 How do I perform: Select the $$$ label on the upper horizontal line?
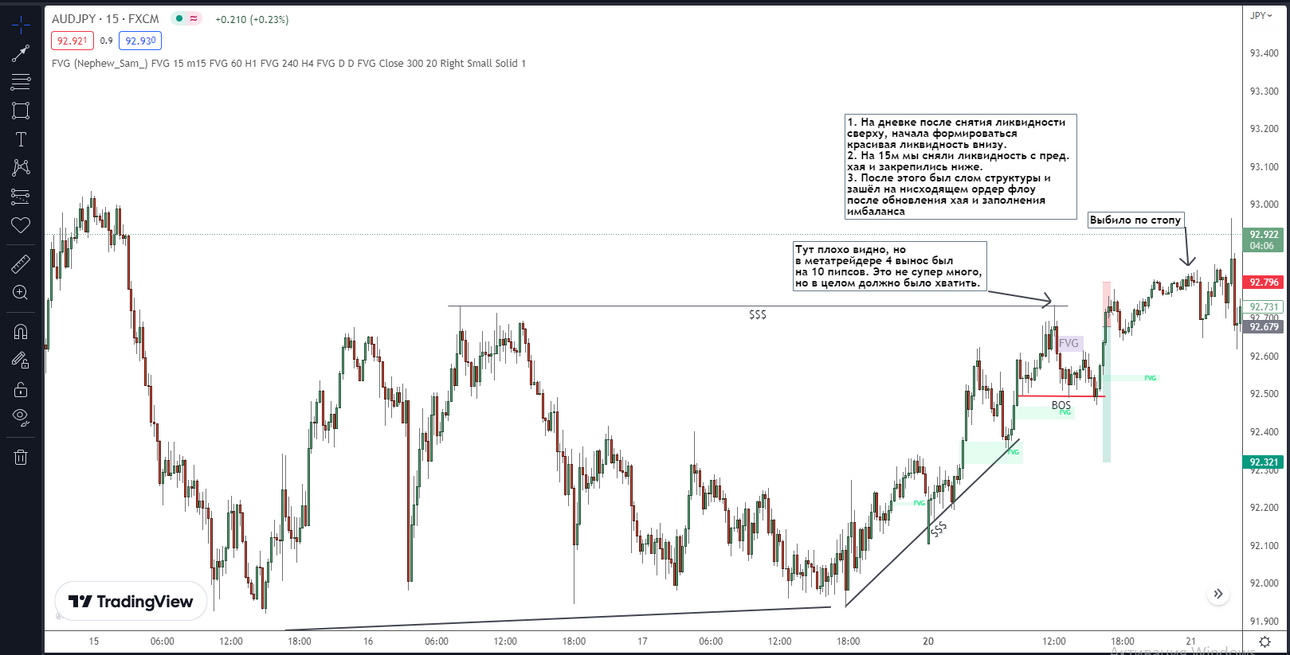[758, 314]
